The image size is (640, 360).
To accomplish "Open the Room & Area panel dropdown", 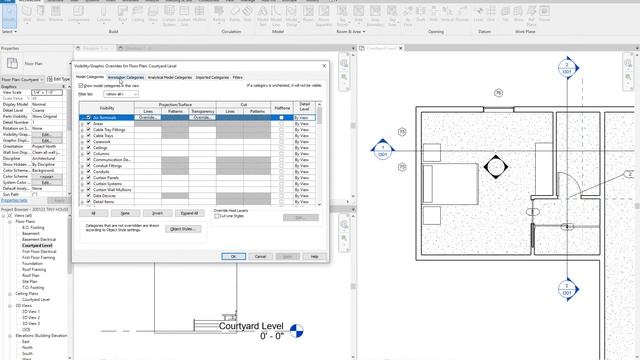I will pyautogui.click(x=351, y=31).
